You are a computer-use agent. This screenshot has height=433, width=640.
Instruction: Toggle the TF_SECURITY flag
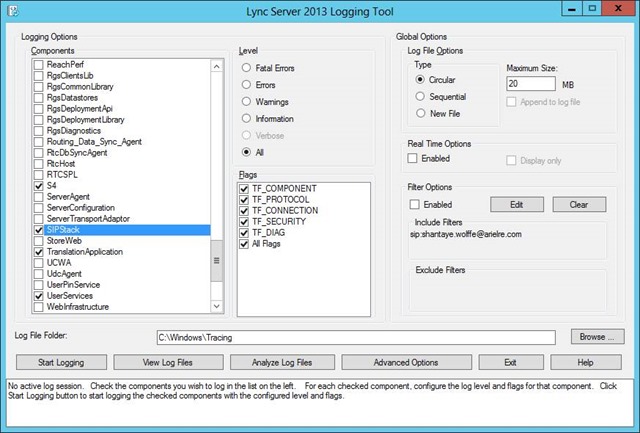coord(244,222)
